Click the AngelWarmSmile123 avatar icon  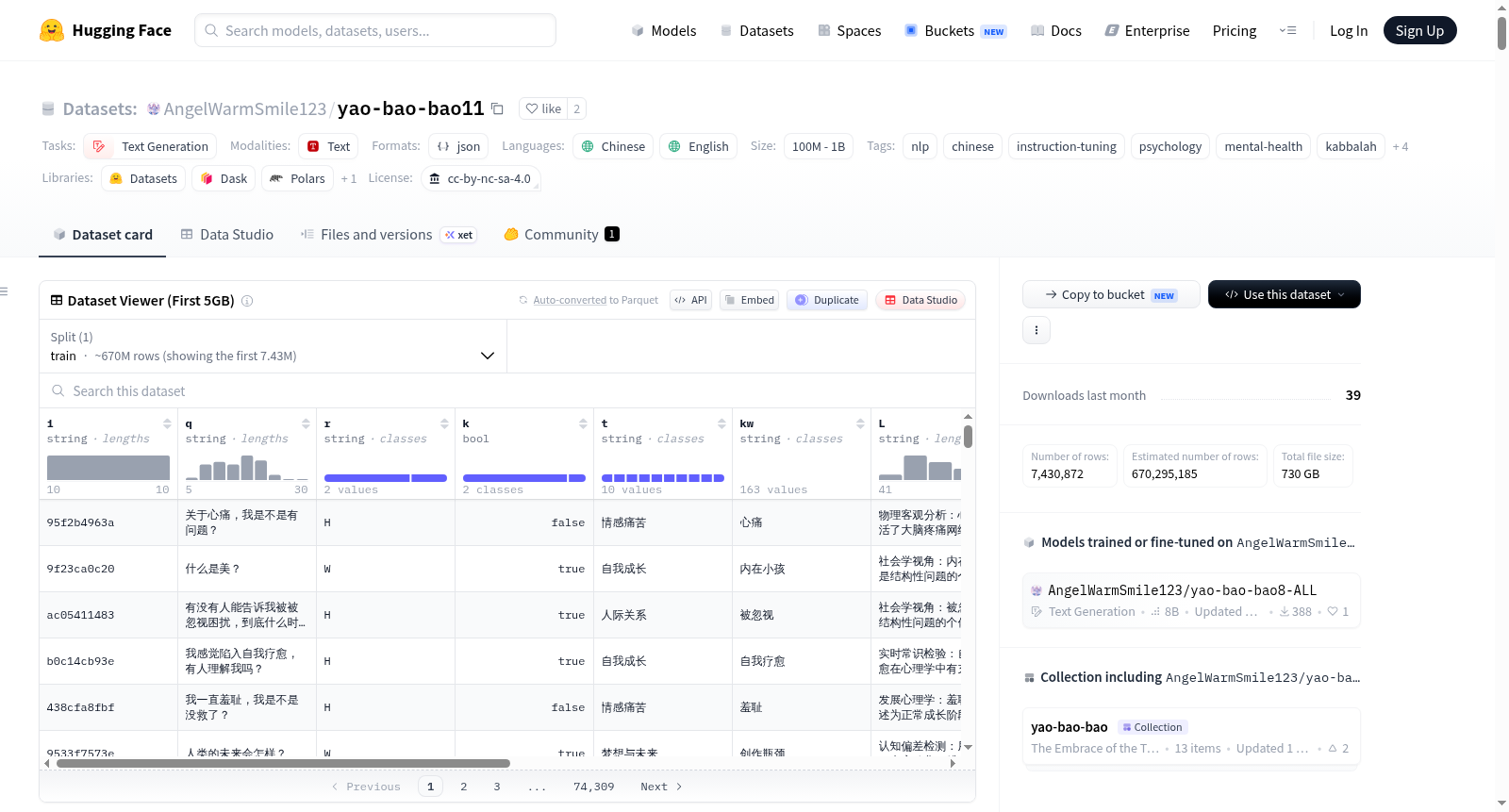click(154, 109)
